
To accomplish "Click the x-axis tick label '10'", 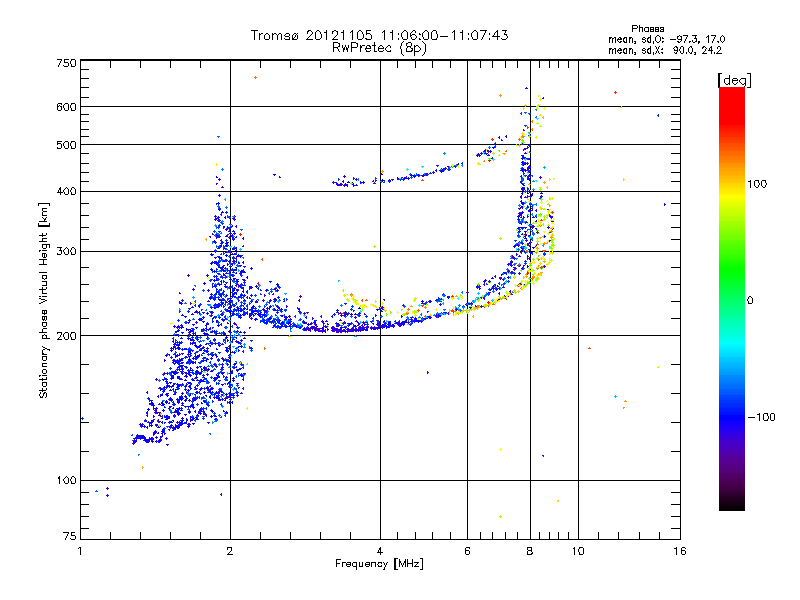I will [x=578, y=551].
